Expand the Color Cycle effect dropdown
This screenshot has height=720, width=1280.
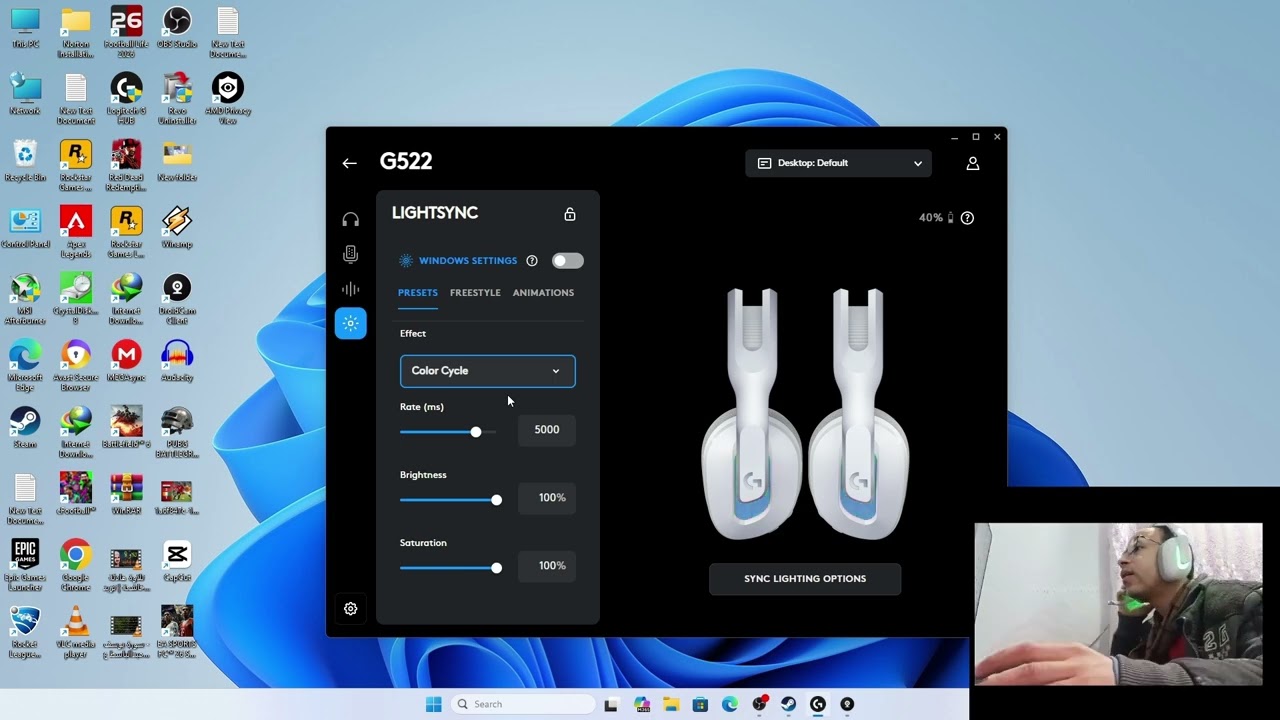pos(488,371)
